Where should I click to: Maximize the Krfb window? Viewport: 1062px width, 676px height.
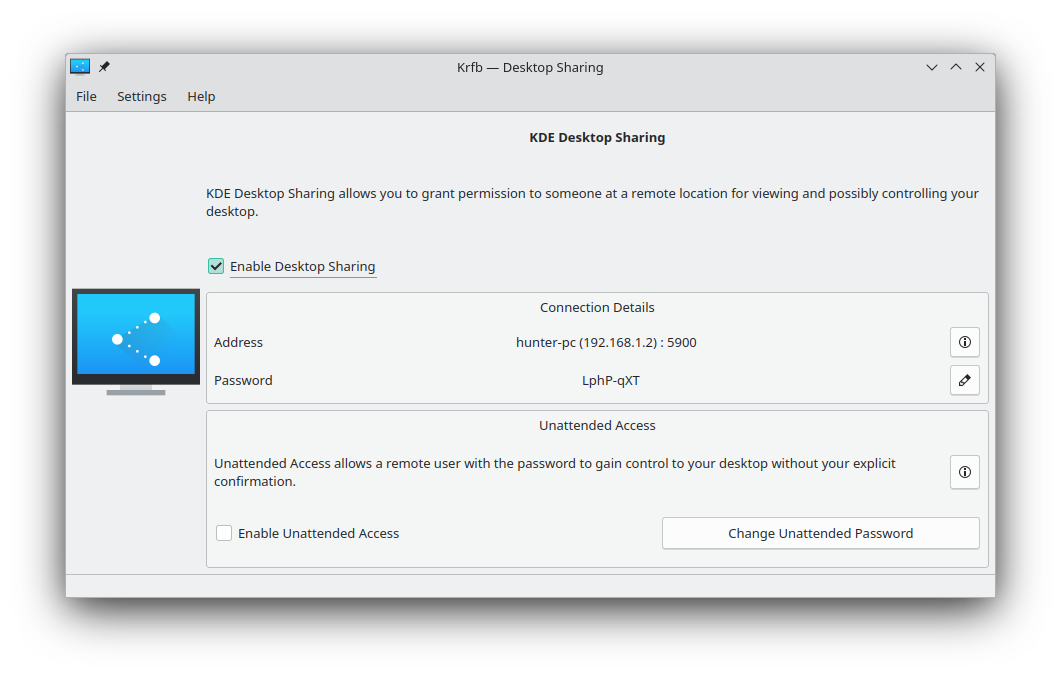pos(956,68)
